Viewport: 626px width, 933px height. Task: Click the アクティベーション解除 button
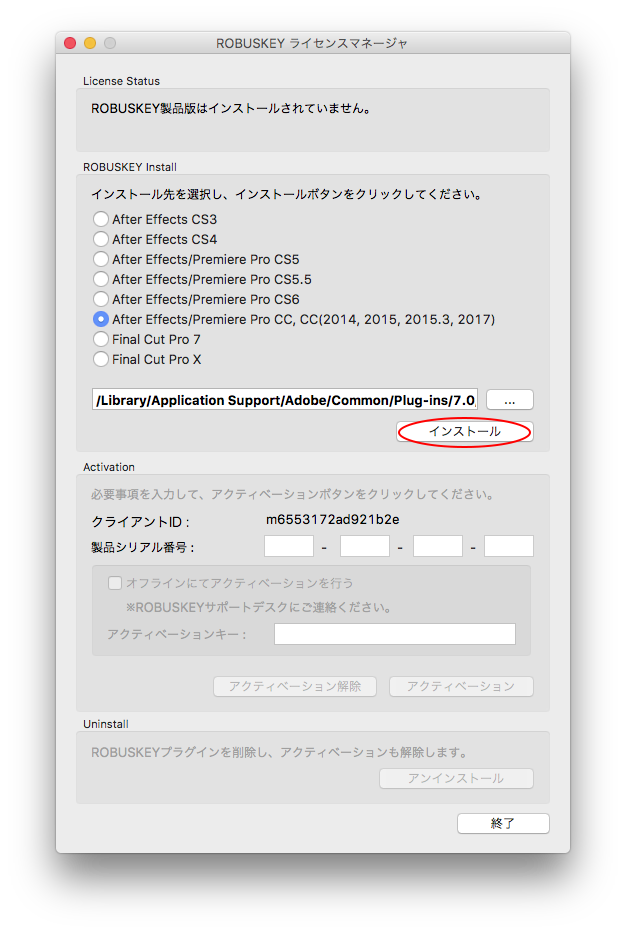[x=295, y=686]
